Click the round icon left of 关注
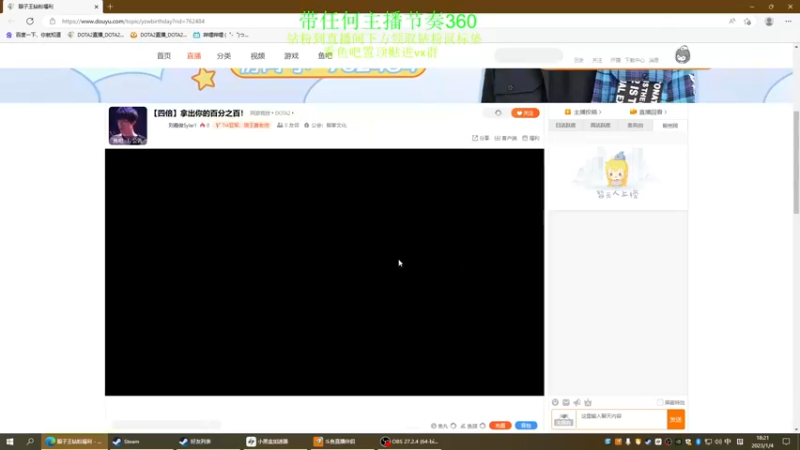 (x=498, y=113)
